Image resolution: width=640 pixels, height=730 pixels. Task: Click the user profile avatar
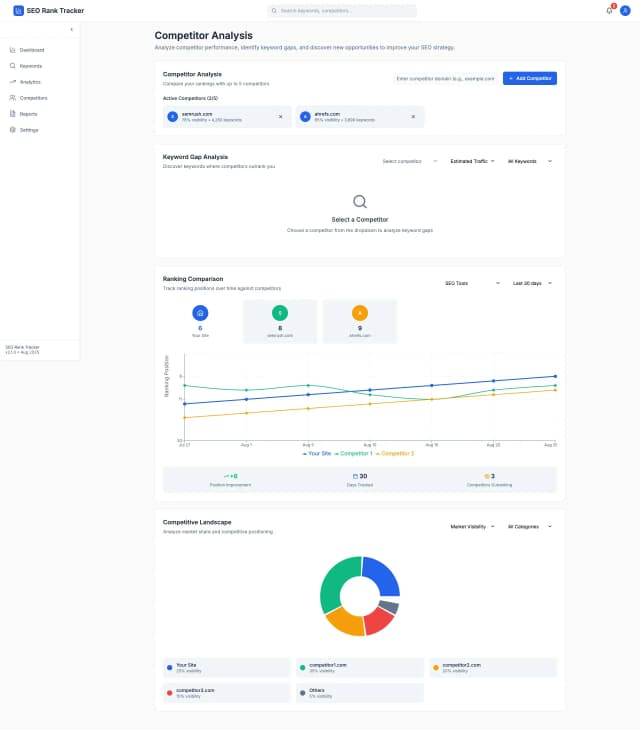coord(626,11)
